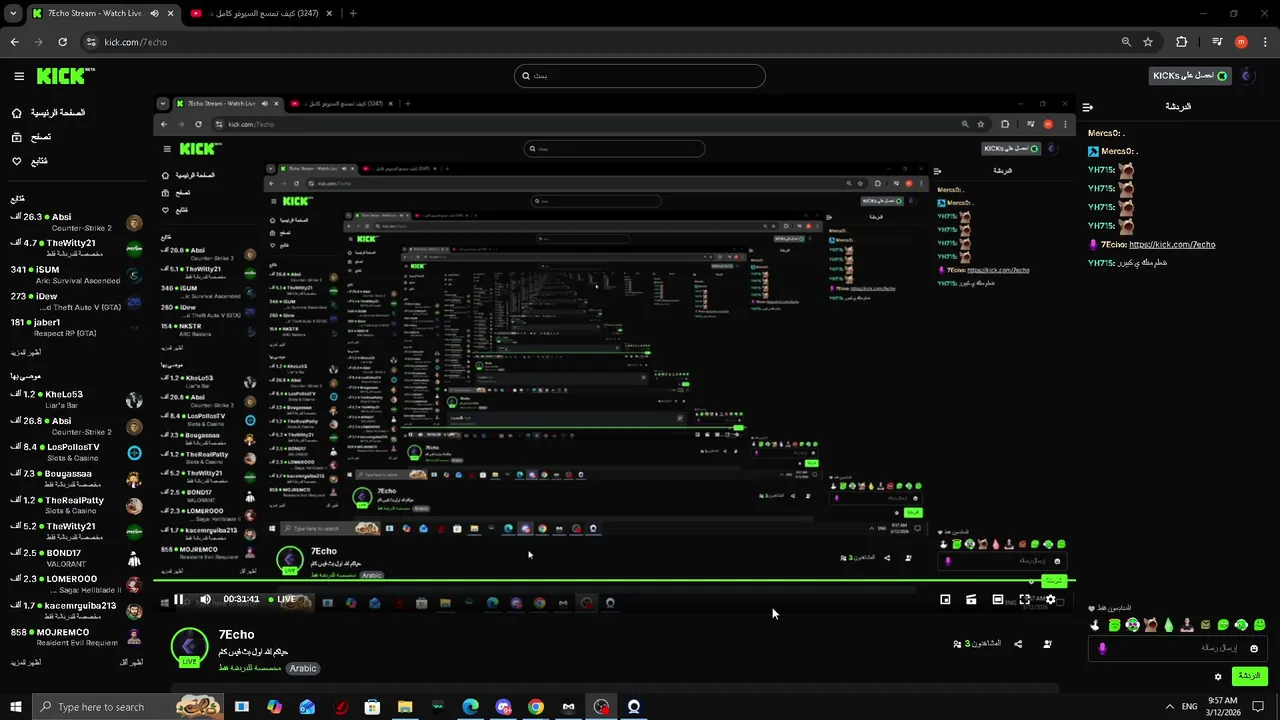Reload the page in Chrome
Viewport: 1280px width, 720px height.
click(62, 42)
